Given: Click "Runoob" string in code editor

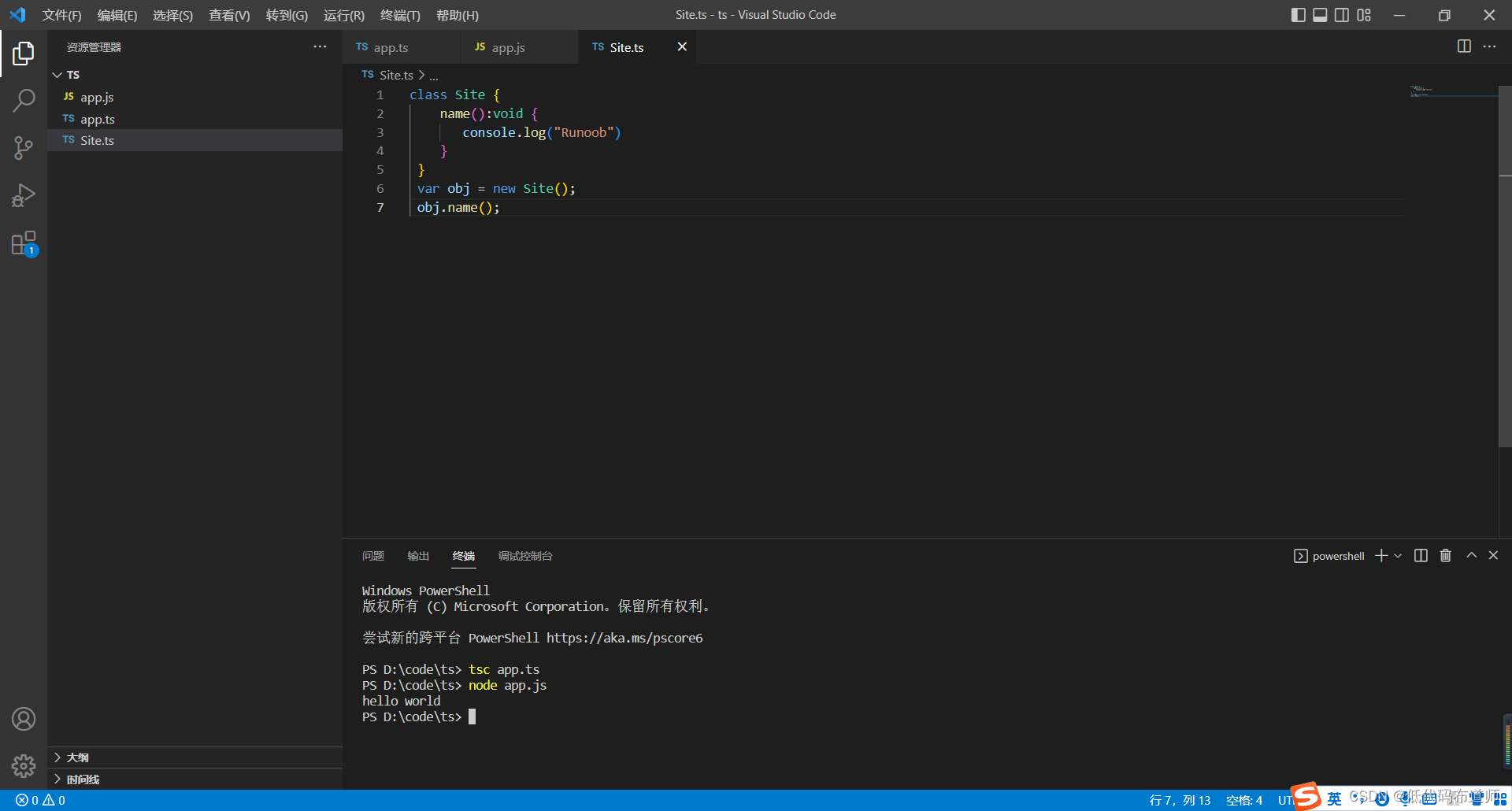Looking at the screenshot, I should [x=584, y=132].
